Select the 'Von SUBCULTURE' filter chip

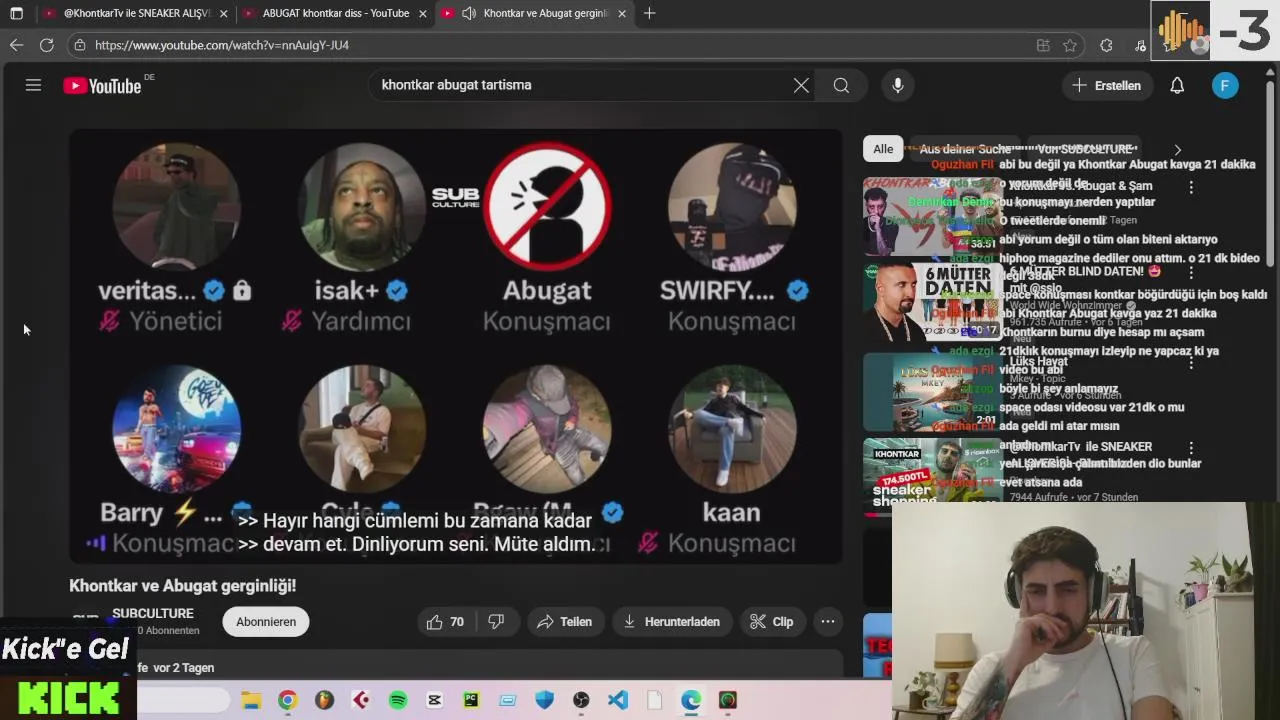point(1084,149)
